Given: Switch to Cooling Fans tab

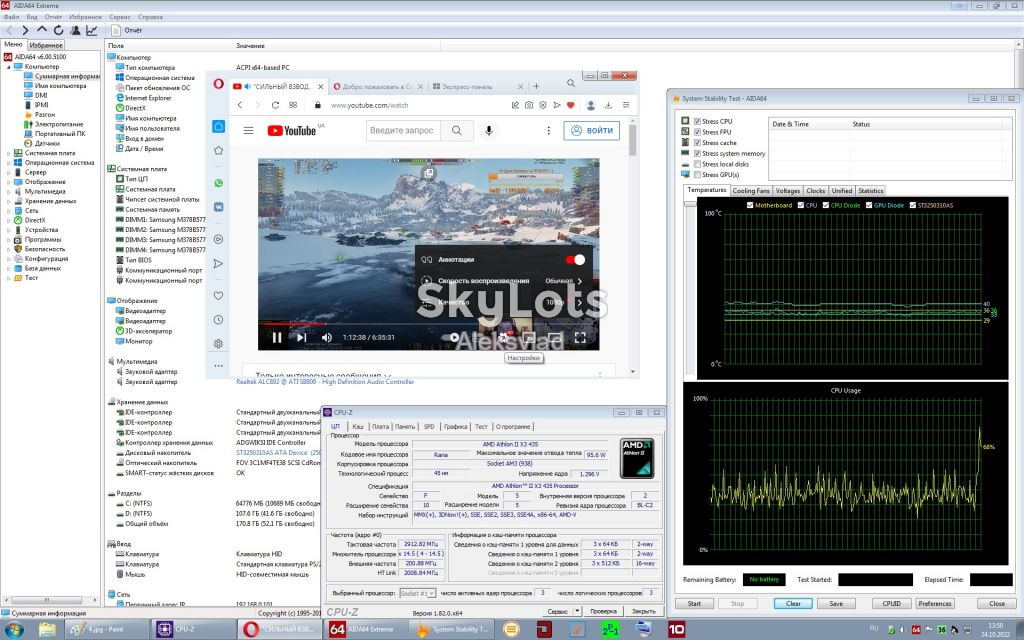Looking at the screenshot, I should click(x=751, y=191).
